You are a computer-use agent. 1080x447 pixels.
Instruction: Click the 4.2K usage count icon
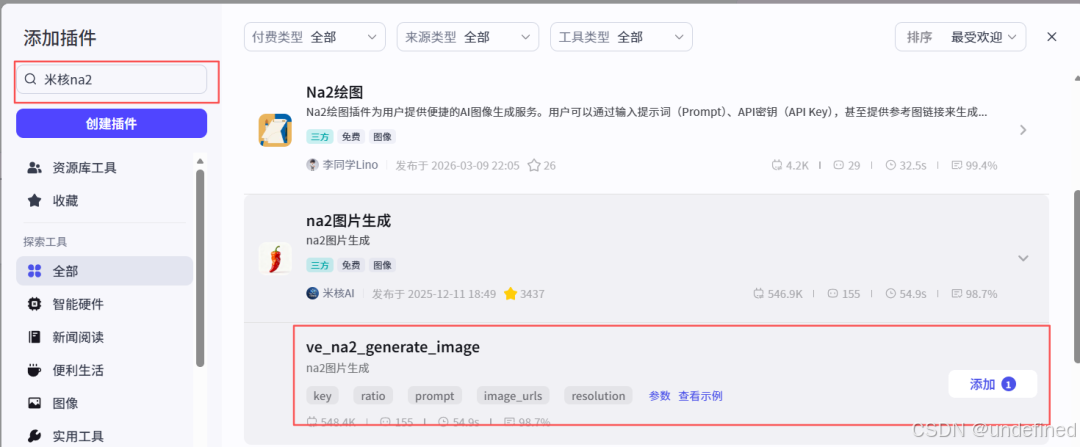[777, 165]
